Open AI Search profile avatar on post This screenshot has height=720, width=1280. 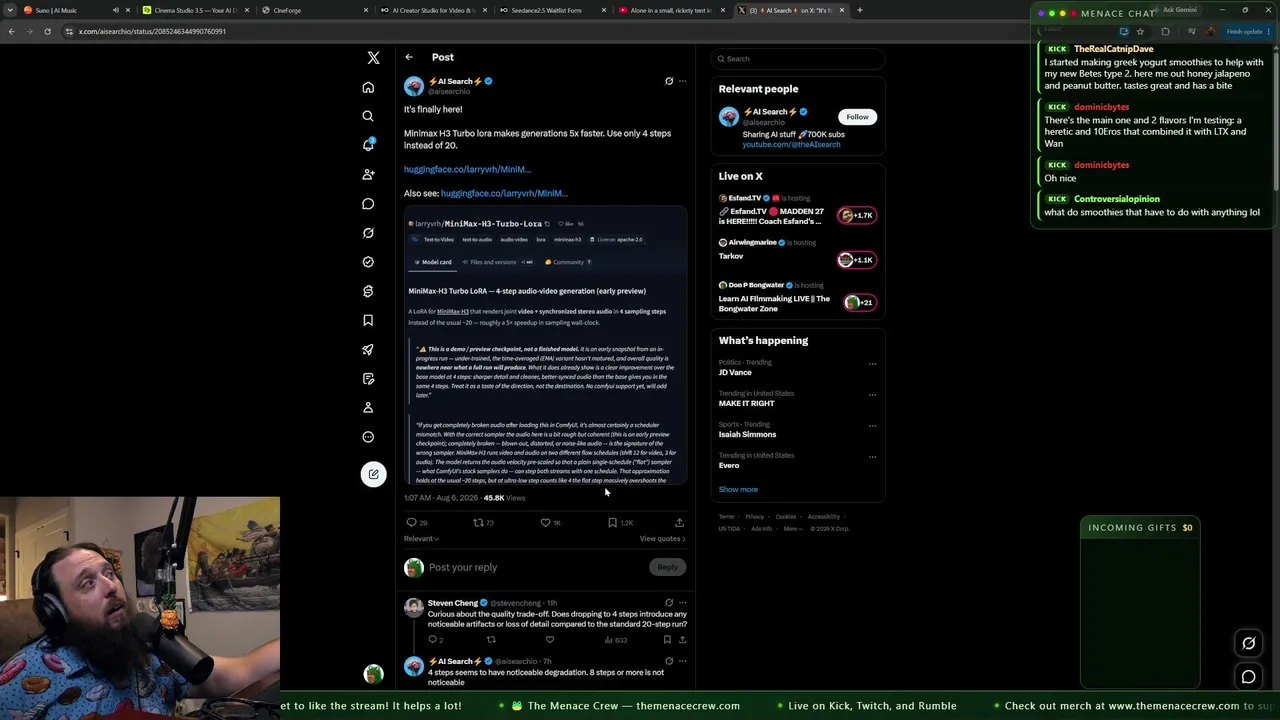[x=413, y=87]
